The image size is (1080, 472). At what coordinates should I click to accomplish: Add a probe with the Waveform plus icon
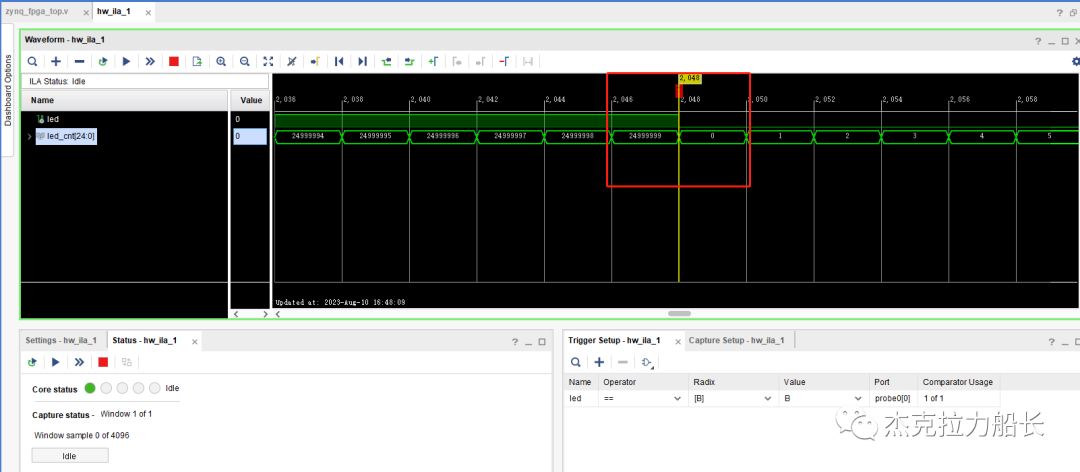point(56,61)
